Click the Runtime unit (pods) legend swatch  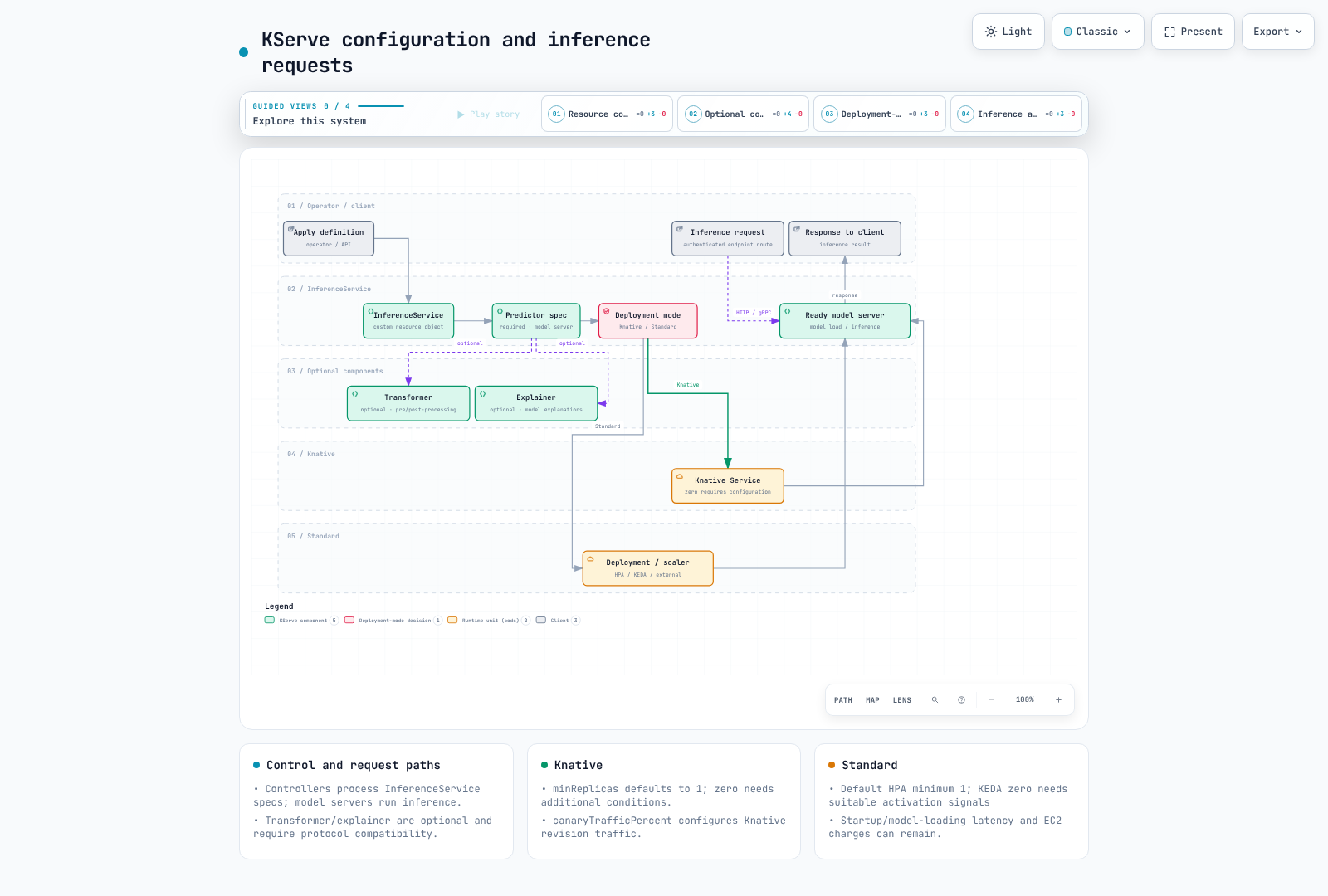pos(452,620)
